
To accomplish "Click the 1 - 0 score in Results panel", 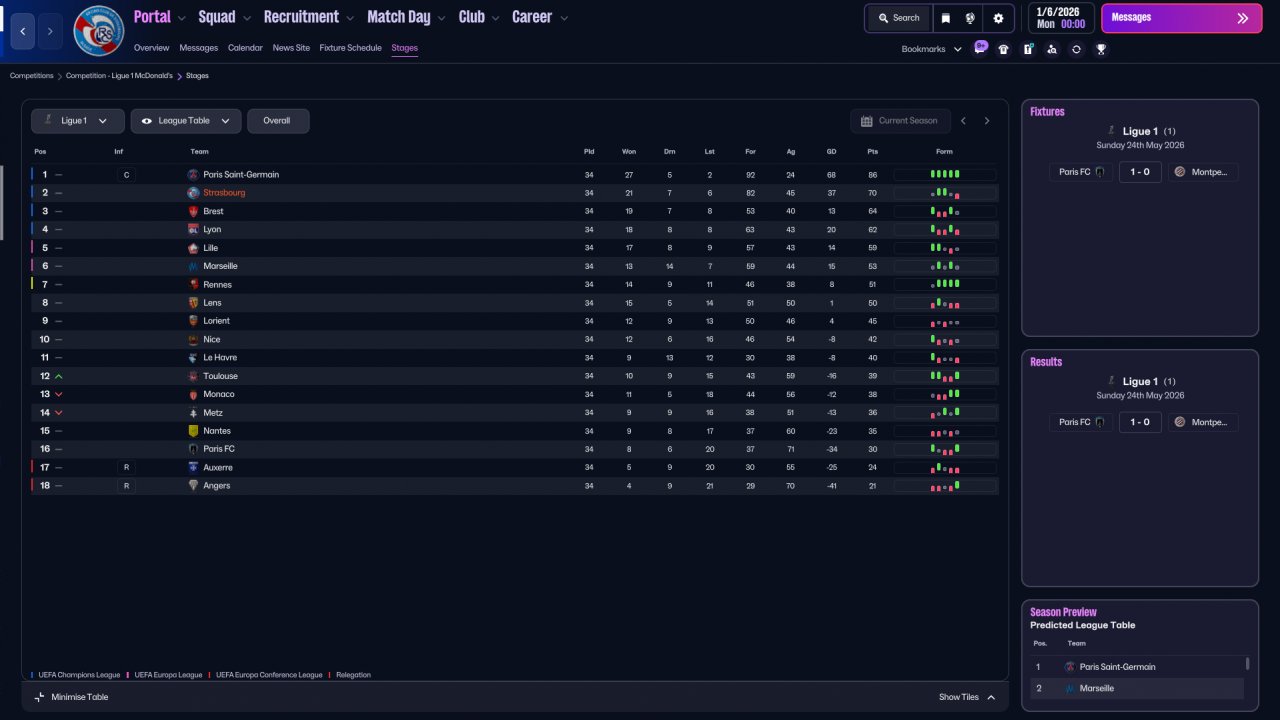I will 1139,422.
